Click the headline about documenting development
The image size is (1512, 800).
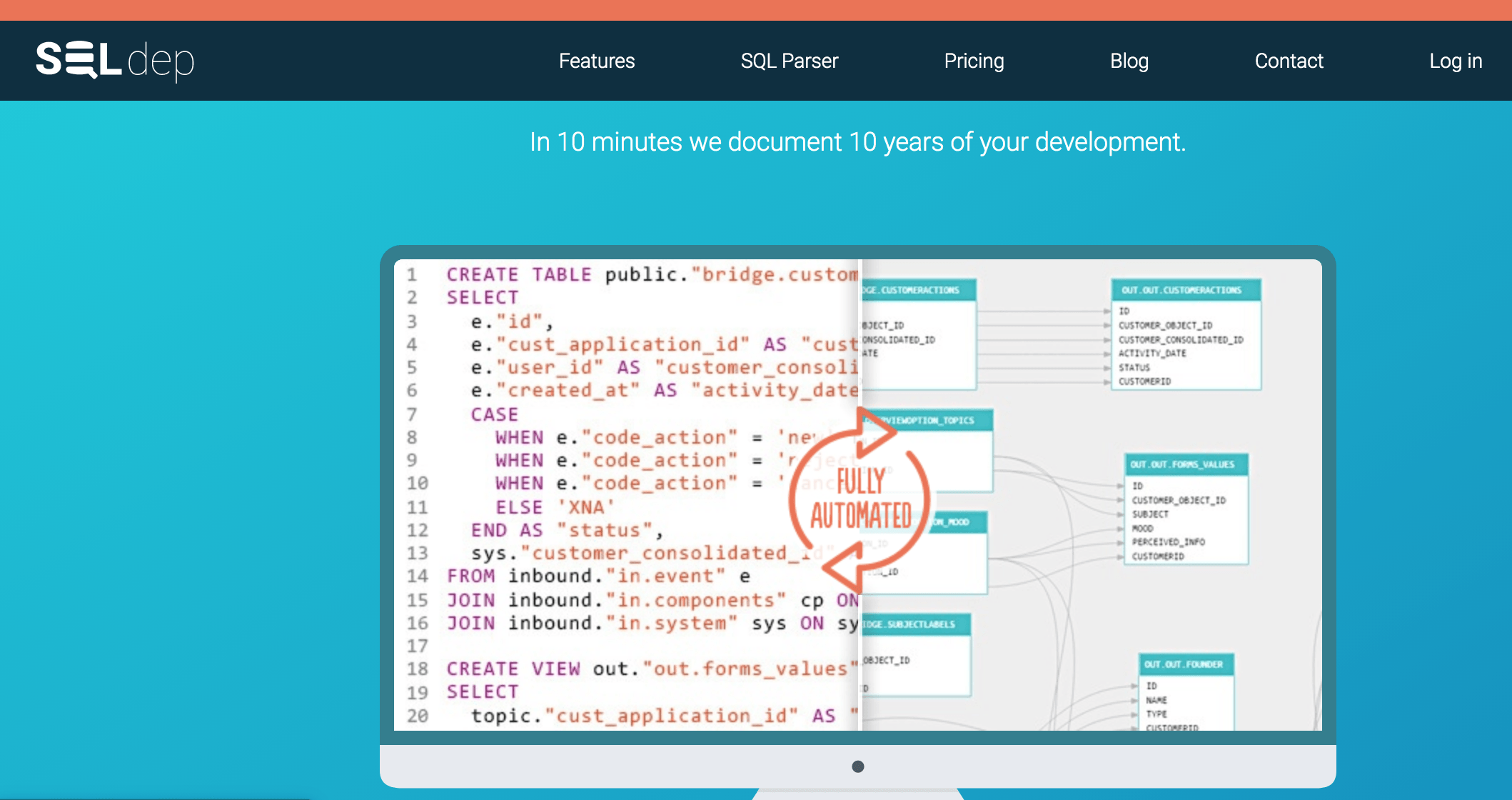coord(857,142)
